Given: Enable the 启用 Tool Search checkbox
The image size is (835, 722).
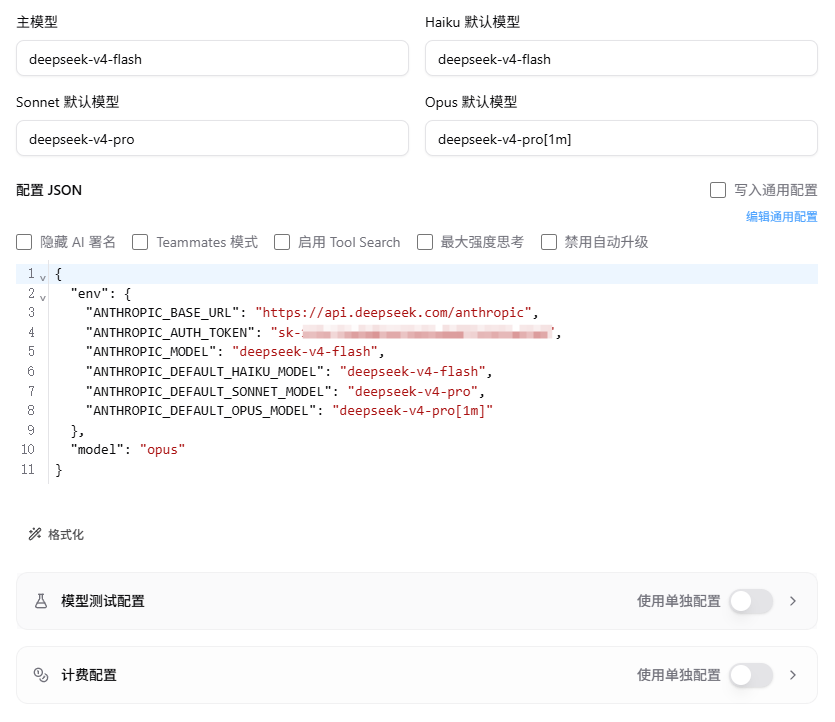Looking at the screenshot, I should pos(282,242).
